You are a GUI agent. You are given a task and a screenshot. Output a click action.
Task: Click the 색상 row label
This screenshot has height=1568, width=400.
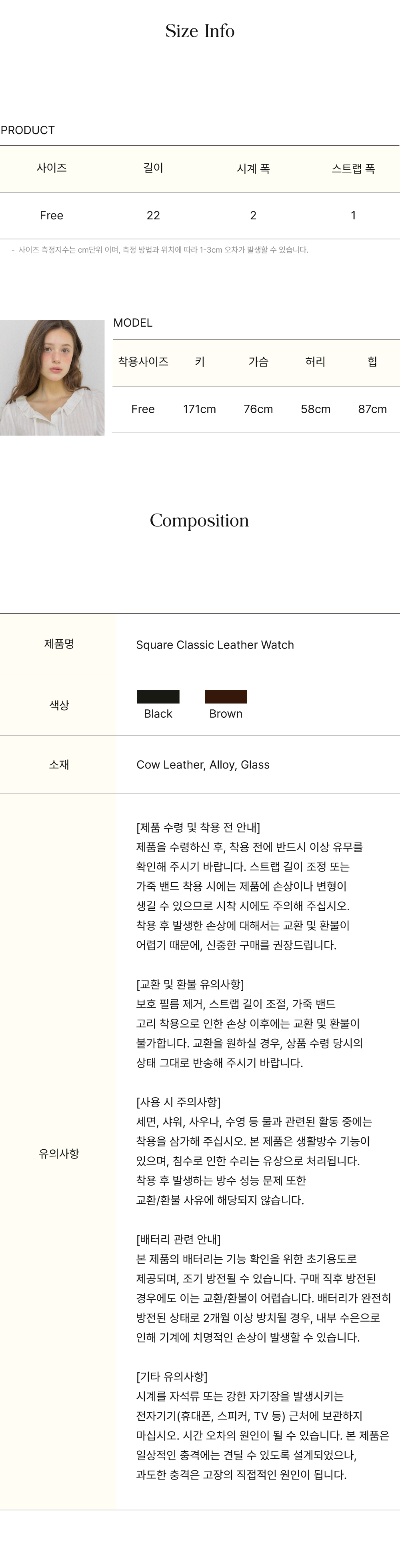59,705
